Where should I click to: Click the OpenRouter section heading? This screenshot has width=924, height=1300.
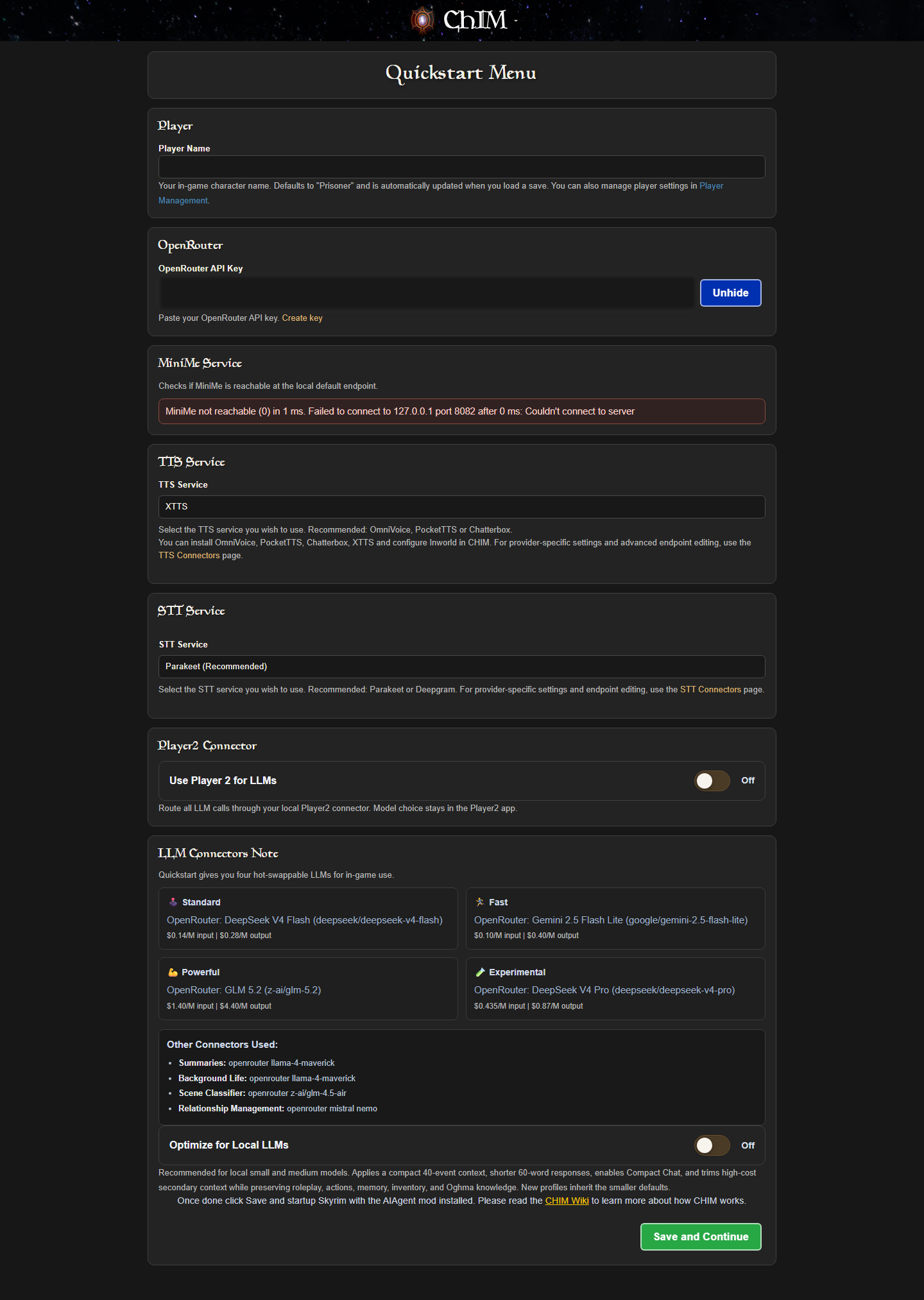click(191, 245)
